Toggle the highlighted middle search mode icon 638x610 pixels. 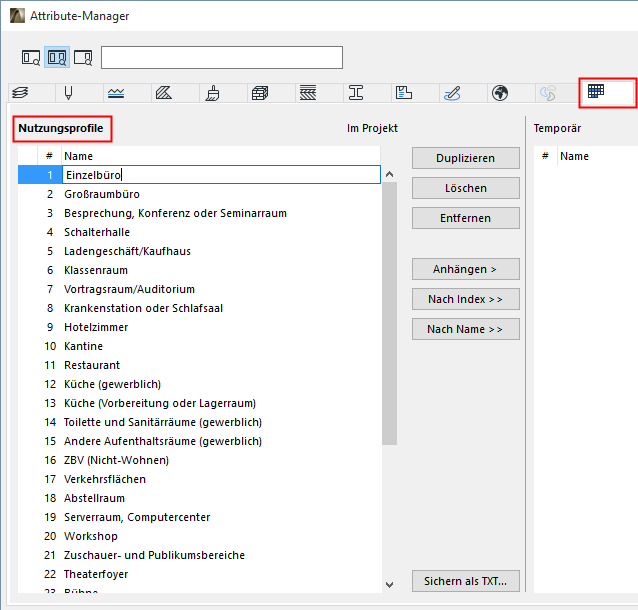click(57, 57)
